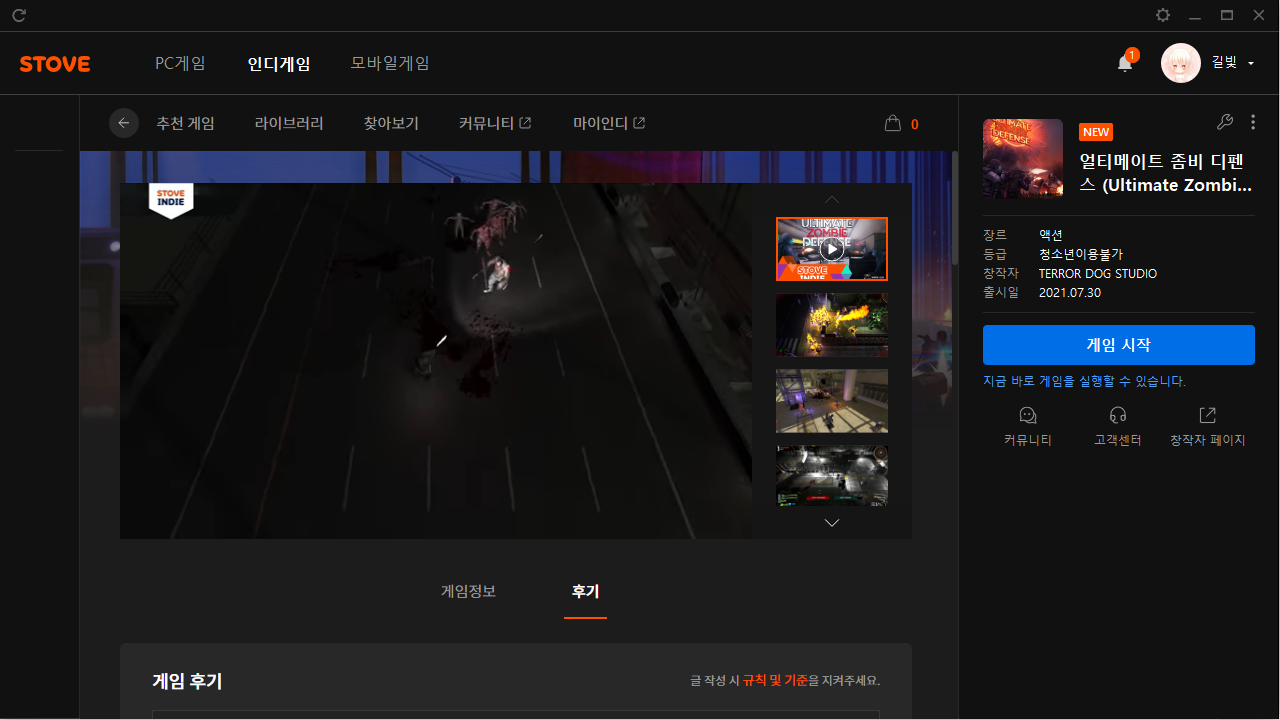Open the three-dot more options menu
This screenshot has width=1280, height=720.
click(x=1253, y=122)
